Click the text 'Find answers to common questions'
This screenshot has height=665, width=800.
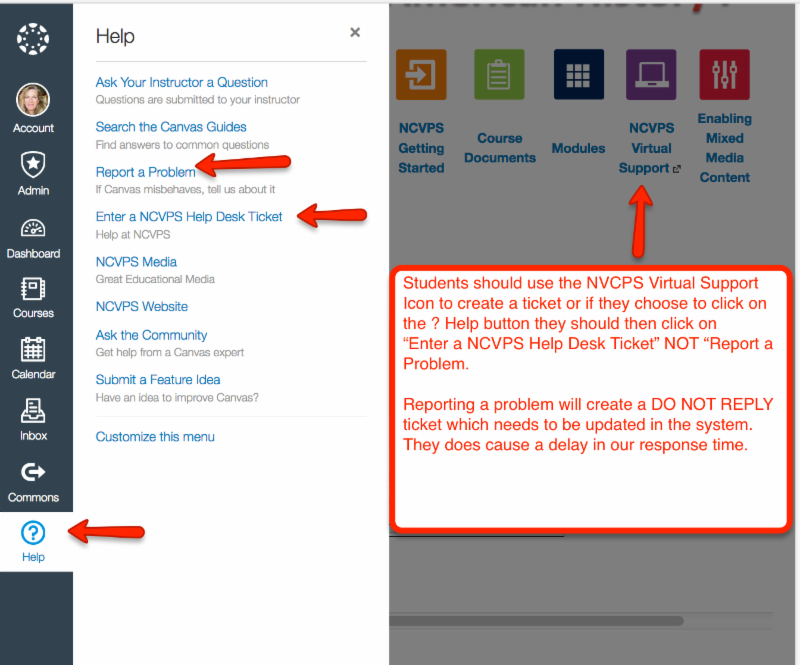(x=182, y=145)
